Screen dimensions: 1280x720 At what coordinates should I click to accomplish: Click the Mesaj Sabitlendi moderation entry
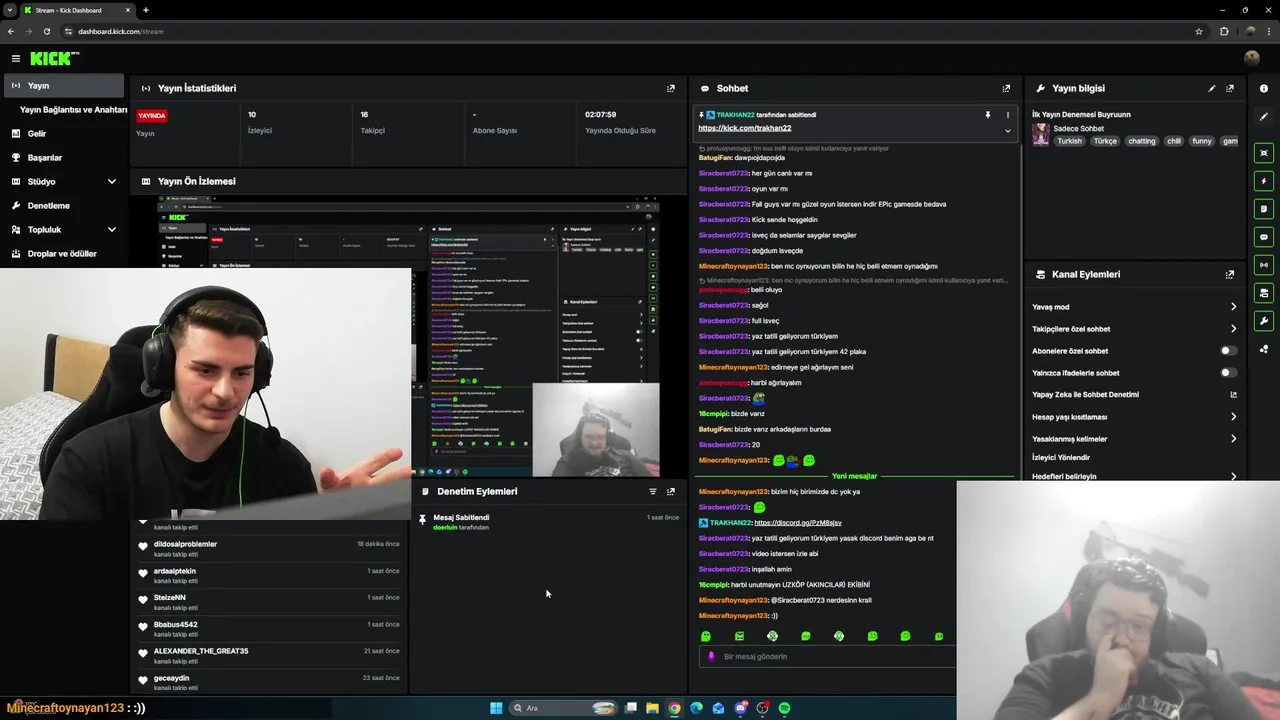548,522
